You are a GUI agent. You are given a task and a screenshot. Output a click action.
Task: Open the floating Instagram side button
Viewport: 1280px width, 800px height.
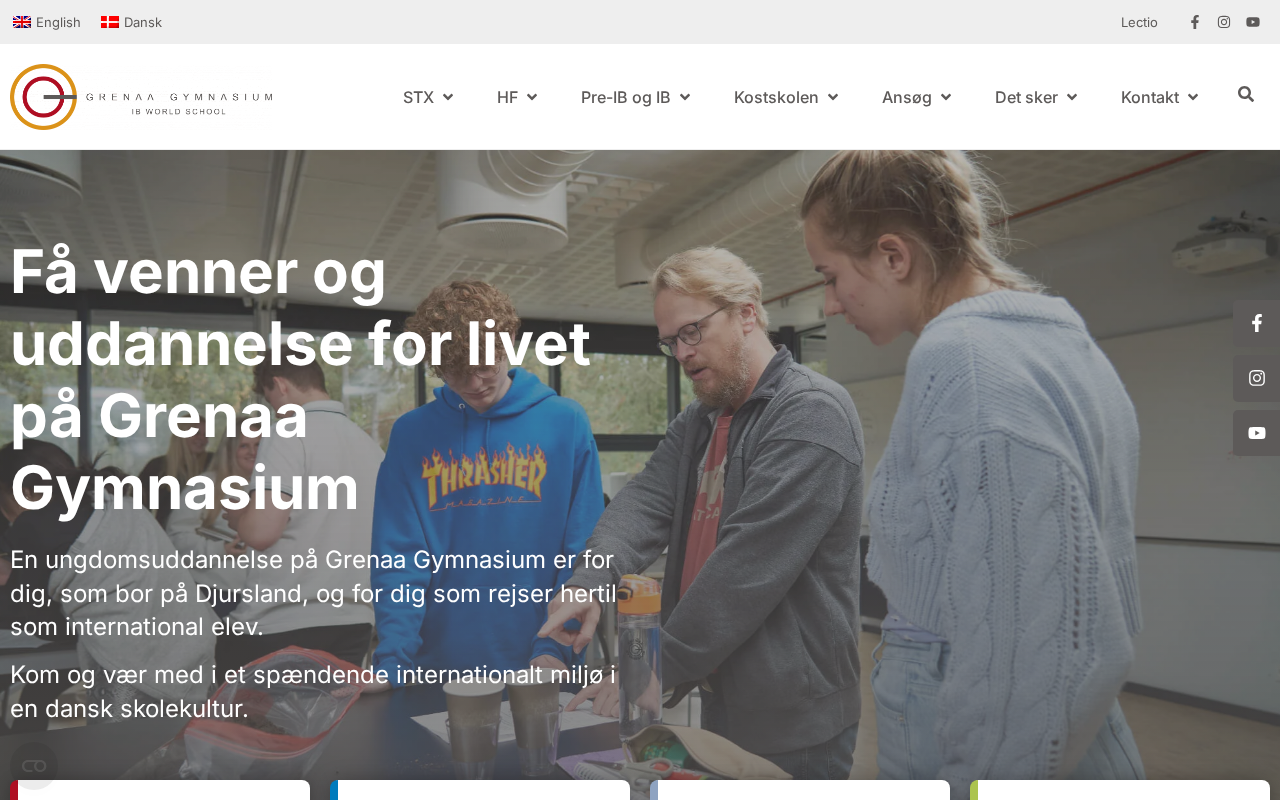point(1257,378)
